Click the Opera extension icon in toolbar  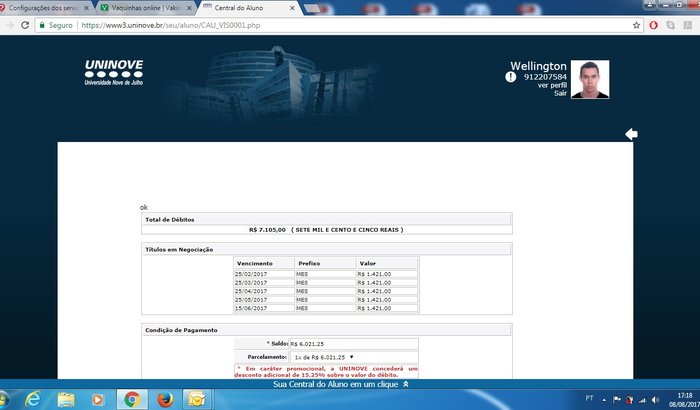click(654, 25)
